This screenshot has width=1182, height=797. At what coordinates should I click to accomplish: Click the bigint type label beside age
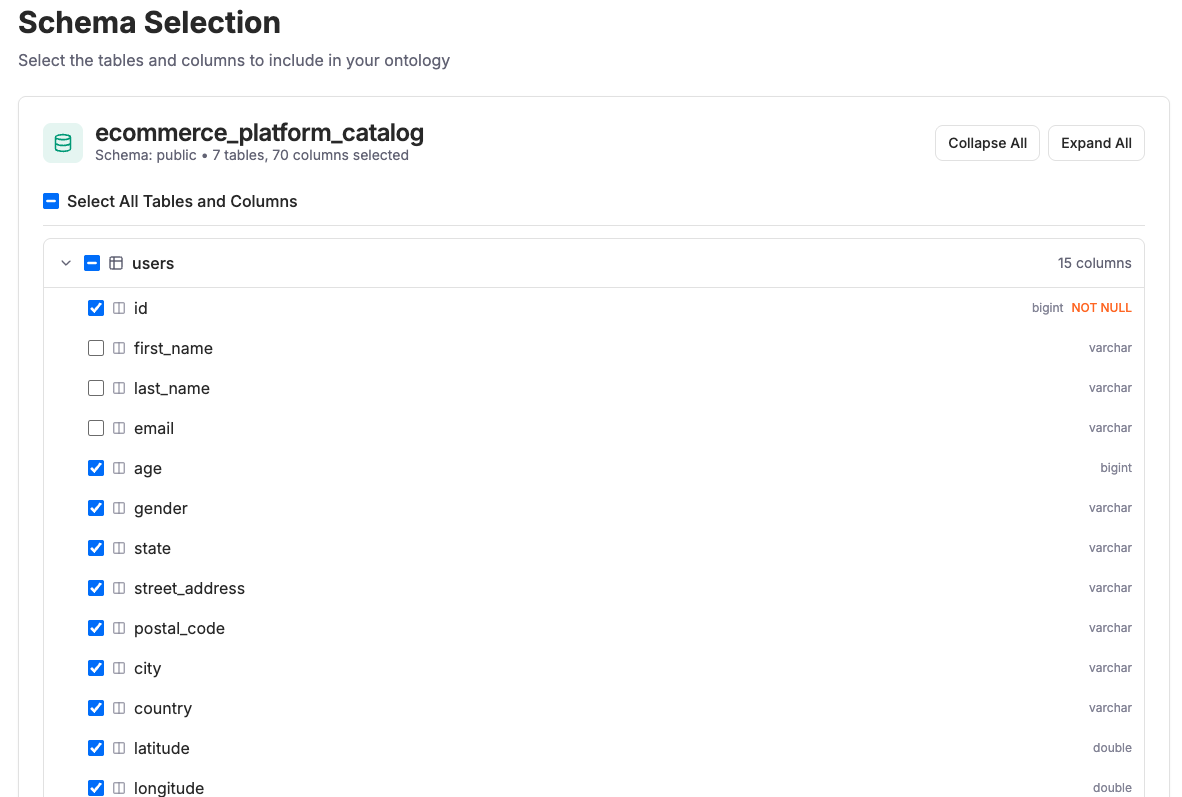pos(1116,468)
